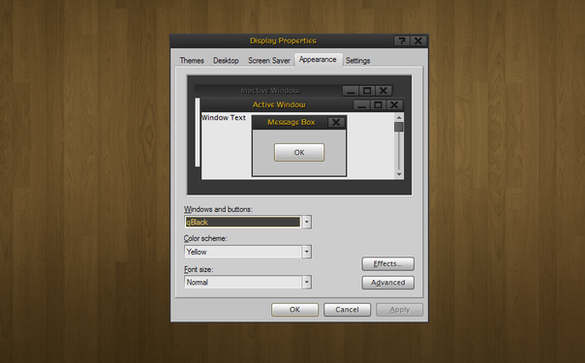Switch to the Themes tab
This screenshot has width=585, height=363.
192,60
